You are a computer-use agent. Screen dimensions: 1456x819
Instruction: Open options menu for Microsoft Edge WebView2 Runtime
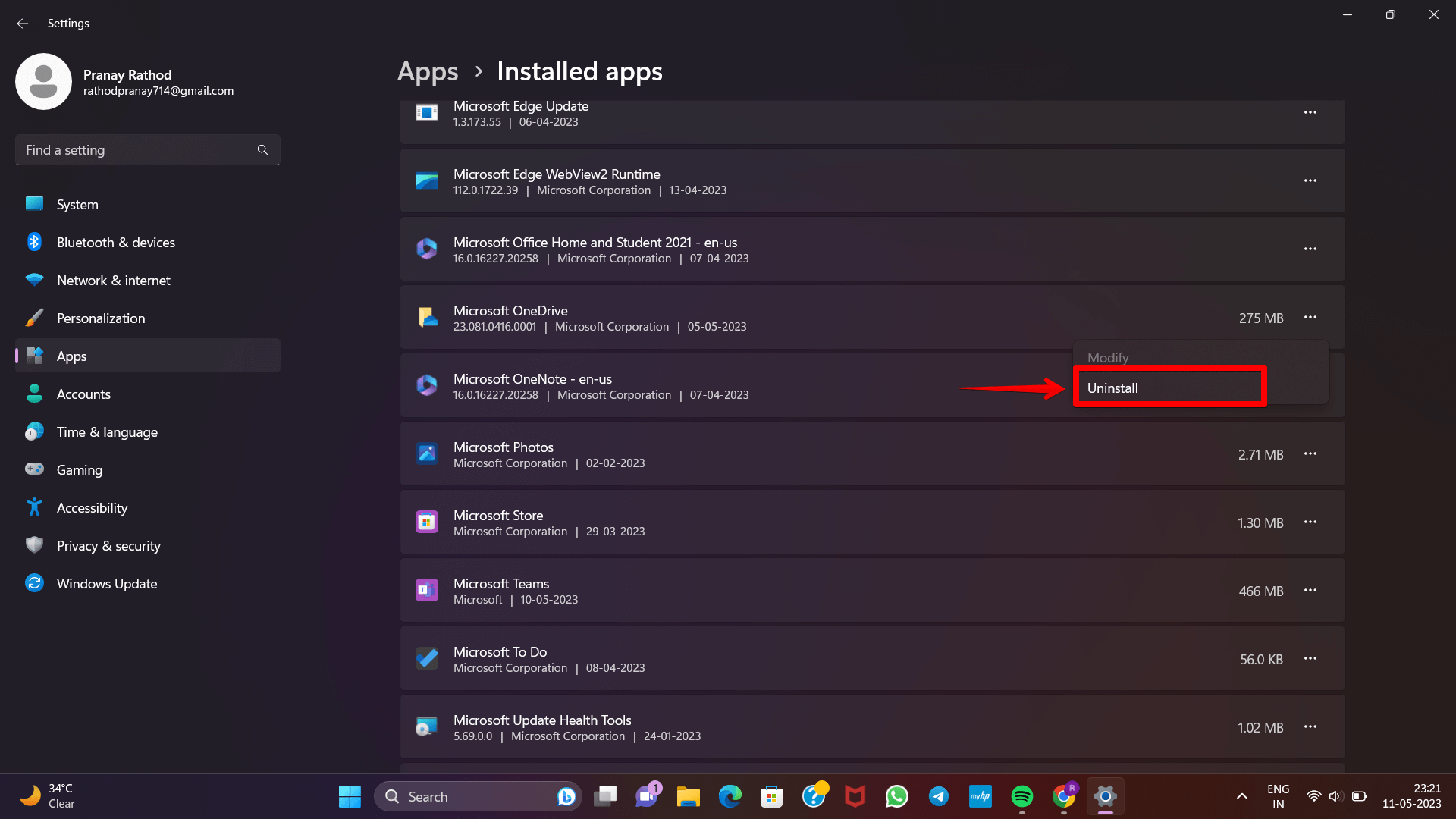tap(1310, 181)
